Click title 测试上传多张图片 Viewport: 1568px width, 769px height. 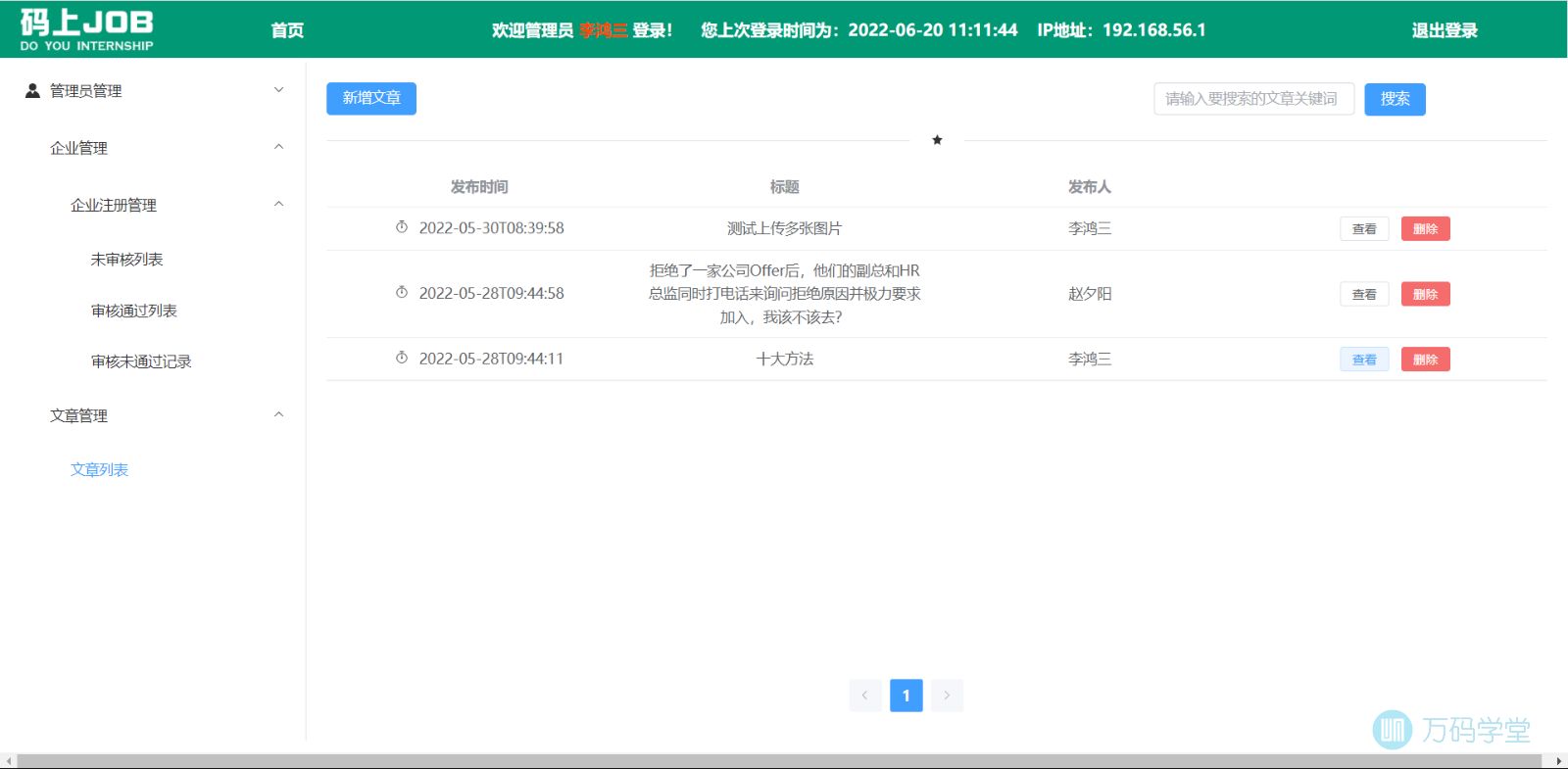click(784, 228)
